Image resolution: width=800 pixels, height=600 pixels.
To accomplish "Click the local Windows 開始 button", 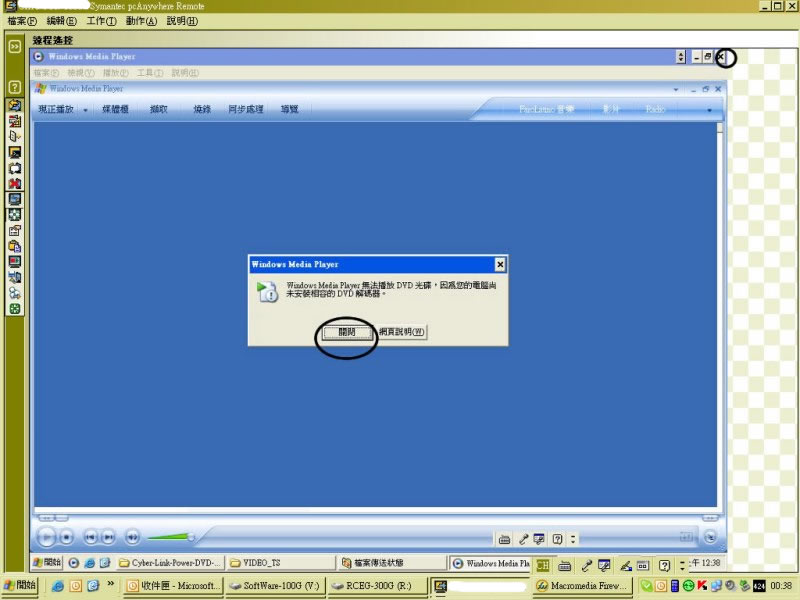I will (20, 585).
